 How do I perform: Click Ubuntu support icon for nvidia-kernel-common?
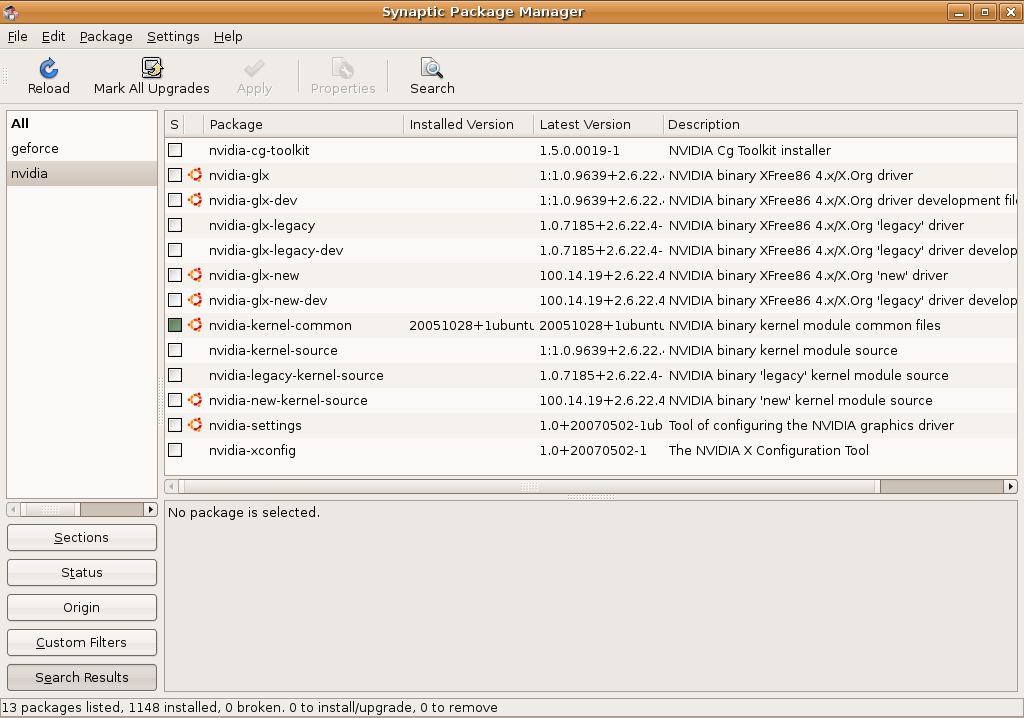pyautogui.click(x=195, y=325)
